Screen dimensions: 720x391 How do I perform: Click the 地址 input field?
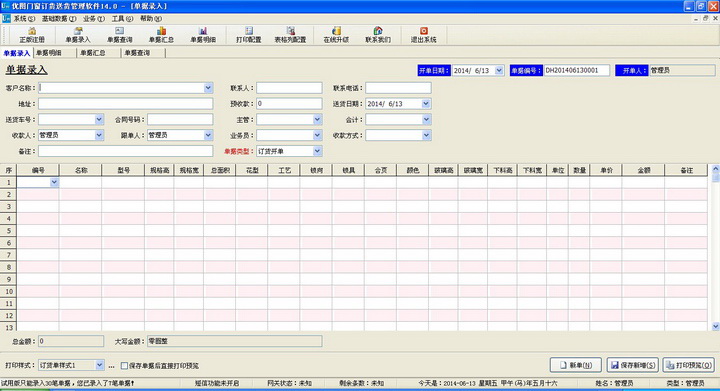[x=126, y=104]
